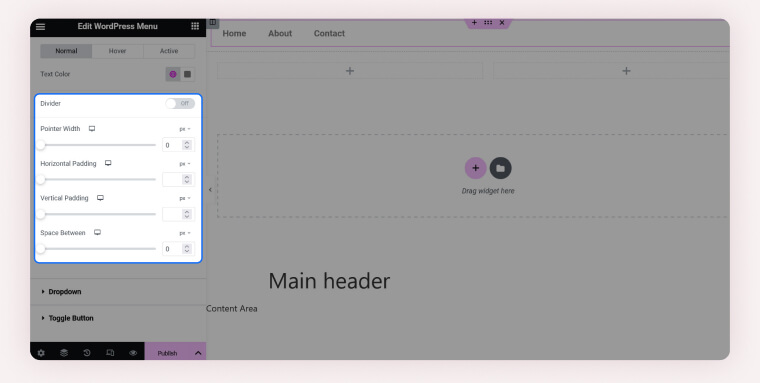Click the Space Between responsive device icon

pyautogui.click(x=97, y=233)
